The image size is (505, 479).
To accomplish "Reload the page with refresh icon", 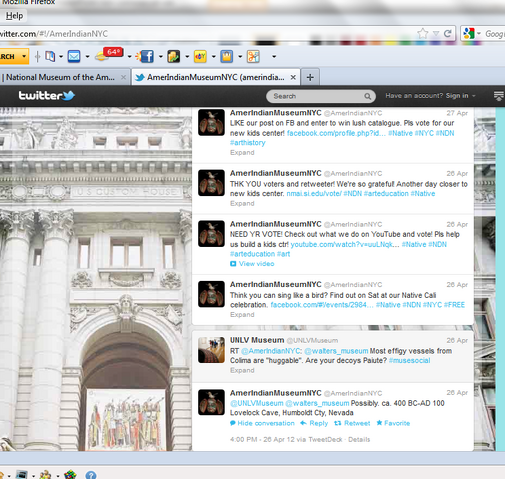I will (x=448, y=33).
